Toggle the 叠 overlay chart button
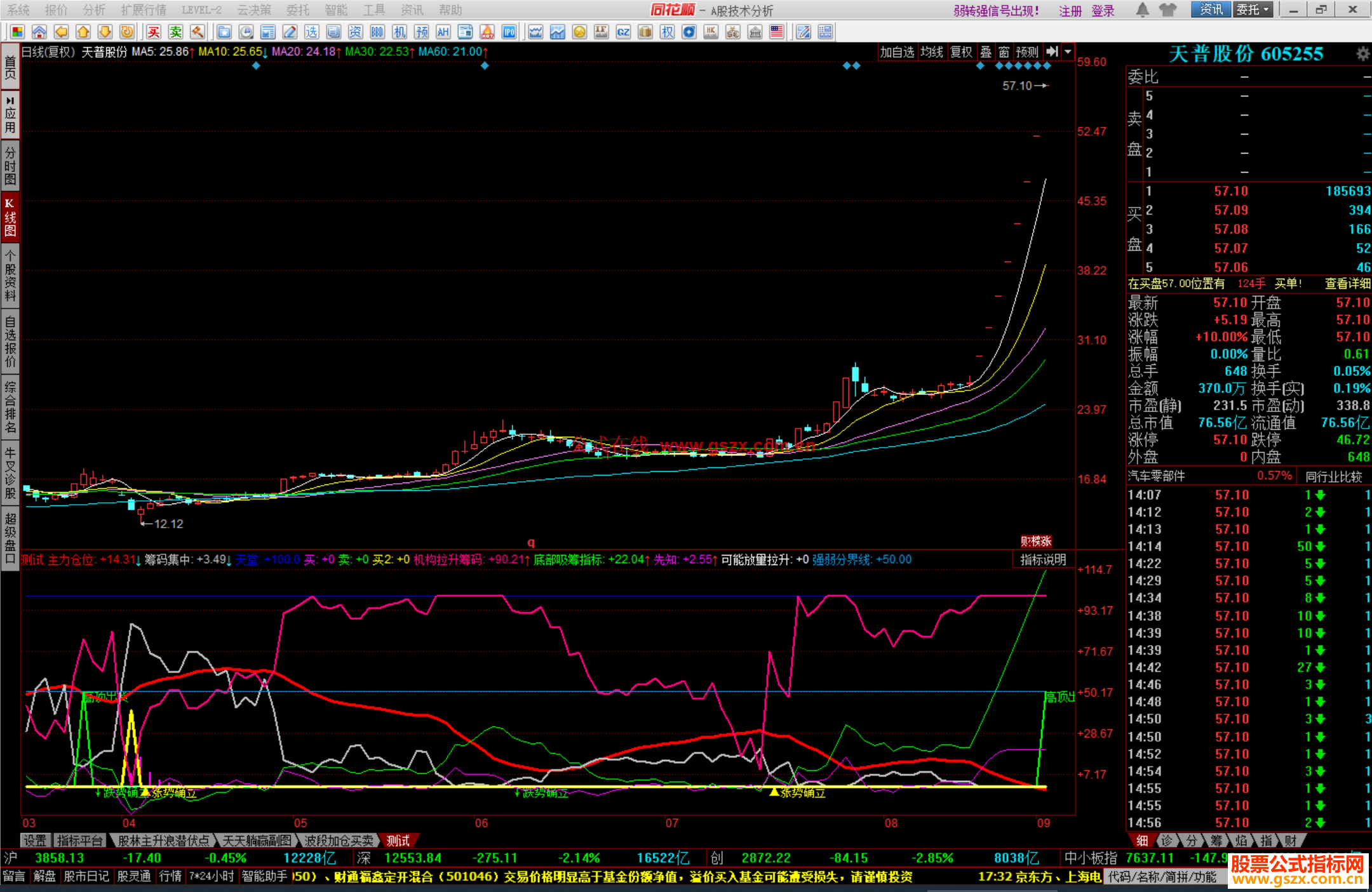The width and height of the screenshot is (1372, 892). (x=986, y=52)
